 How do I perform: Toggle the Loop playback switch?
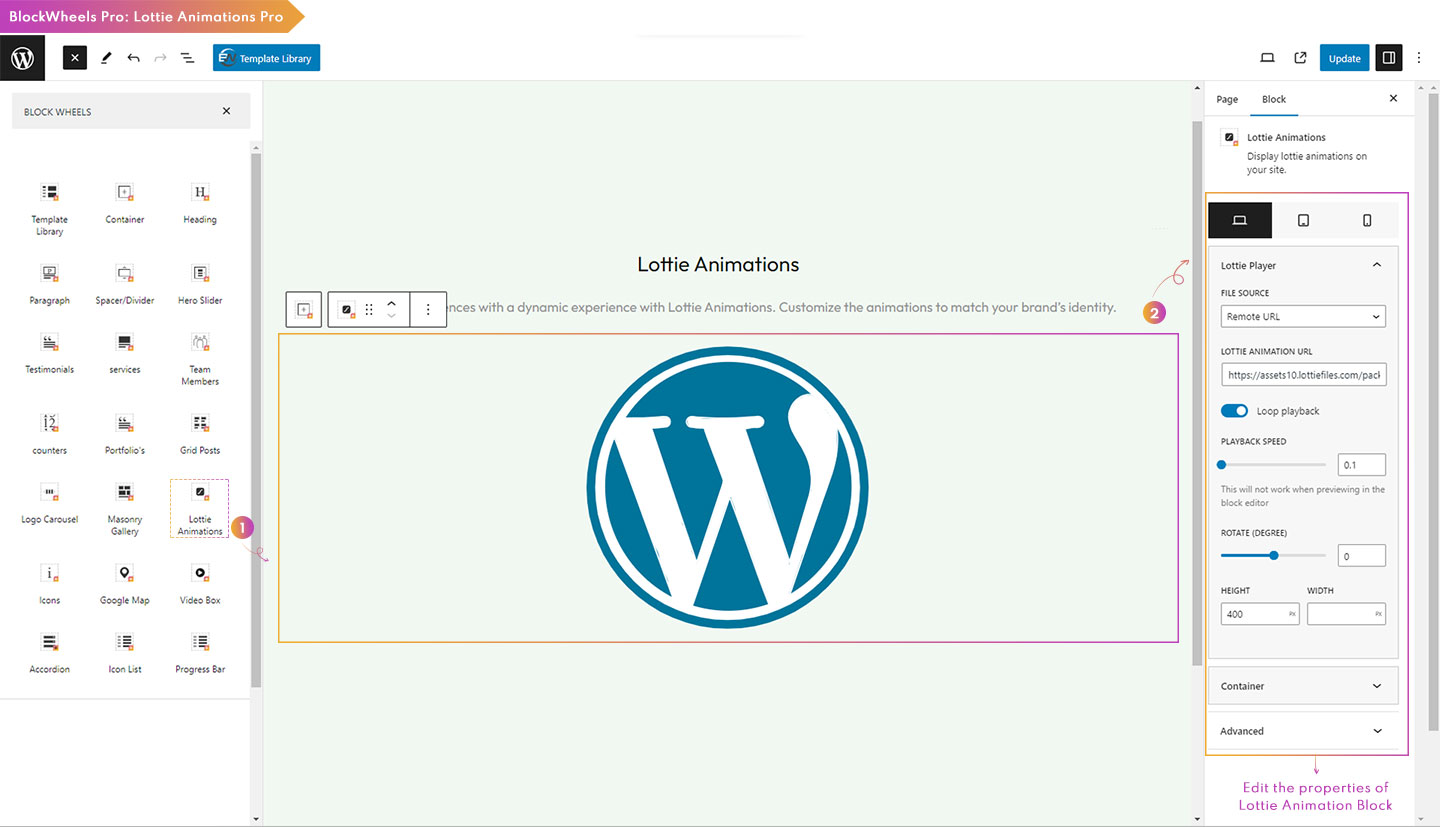[x=1234, y=411]
